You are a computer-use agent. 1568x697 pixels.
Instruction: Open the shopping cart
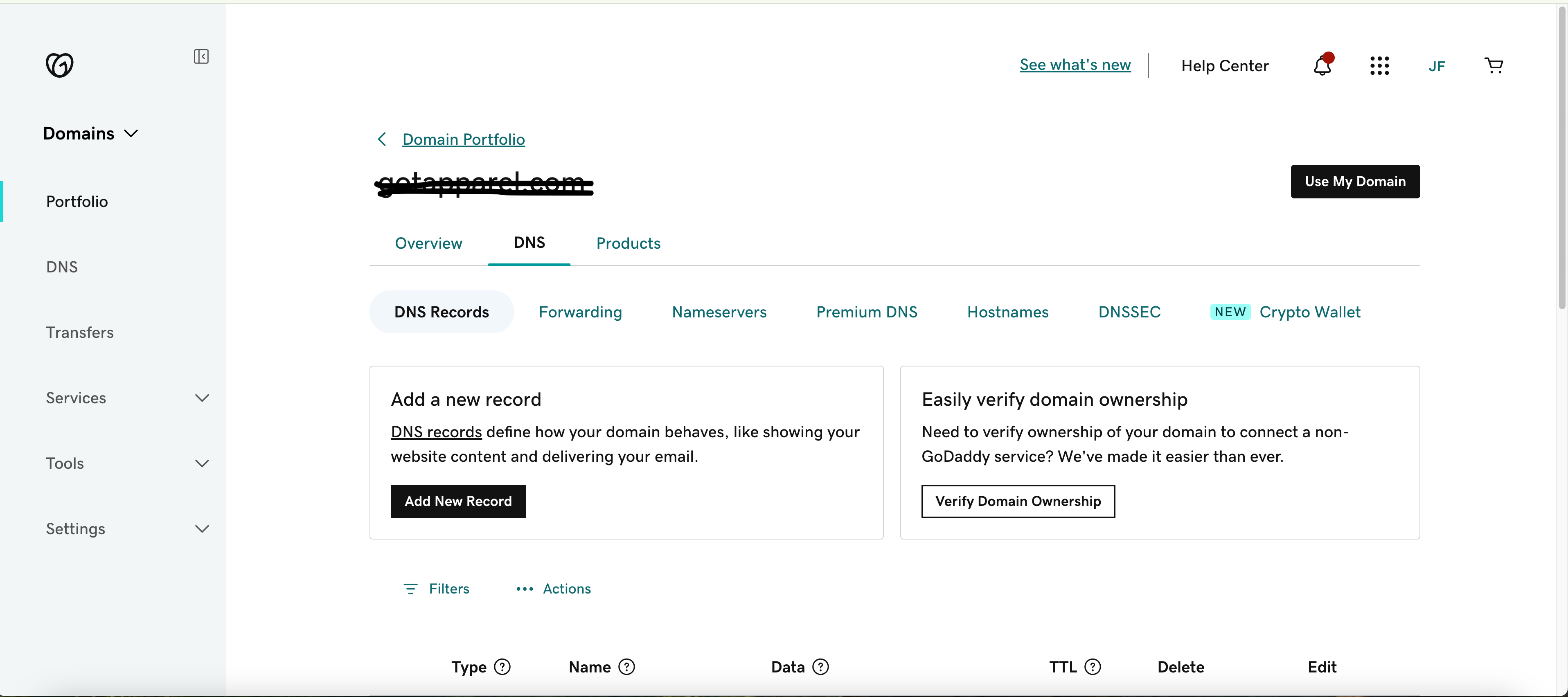(x=1494, y=65)
